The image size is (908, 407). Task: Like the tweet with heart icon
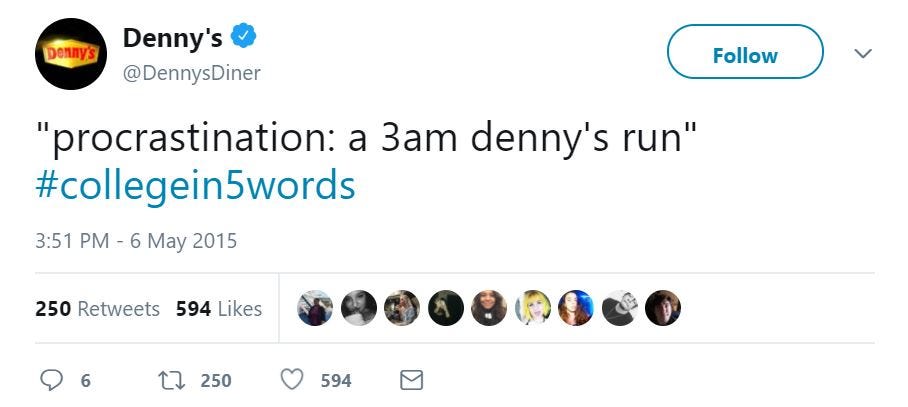292,380
